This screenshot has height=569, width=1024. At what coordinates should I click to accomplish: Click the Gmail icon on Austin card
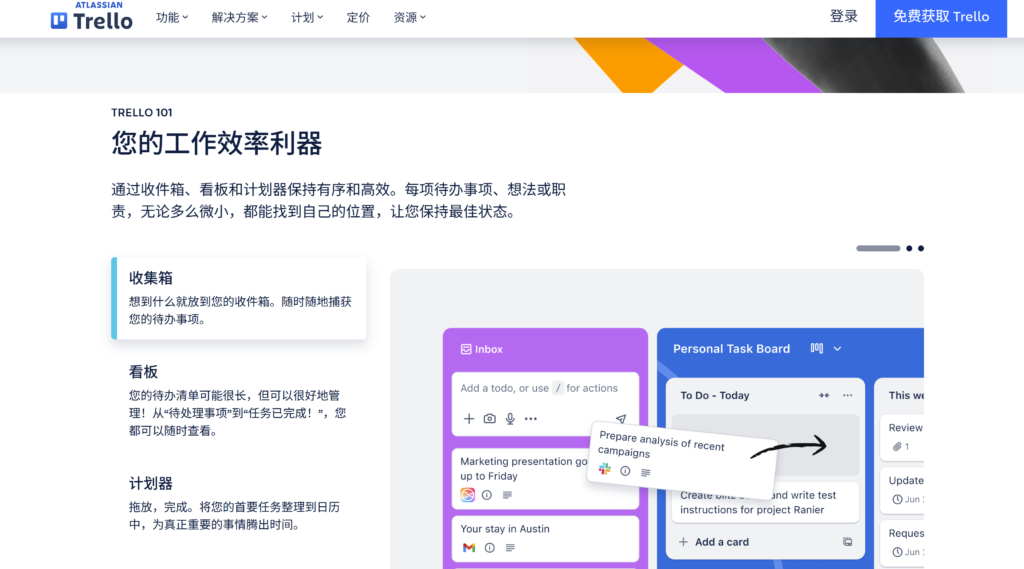coord(469,548)
